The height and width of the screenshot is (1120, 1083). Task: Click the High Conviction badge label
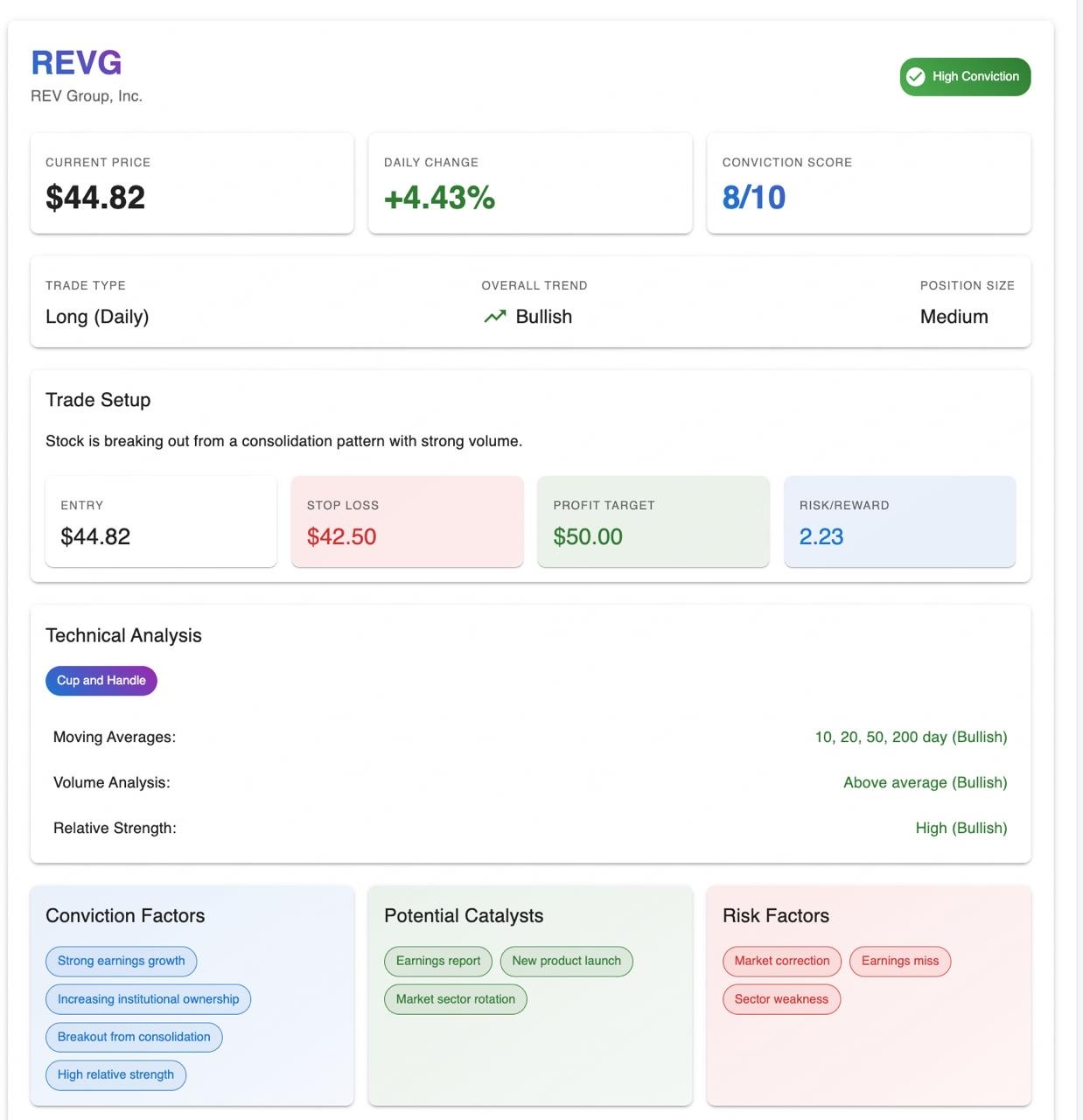pos(975,77)
